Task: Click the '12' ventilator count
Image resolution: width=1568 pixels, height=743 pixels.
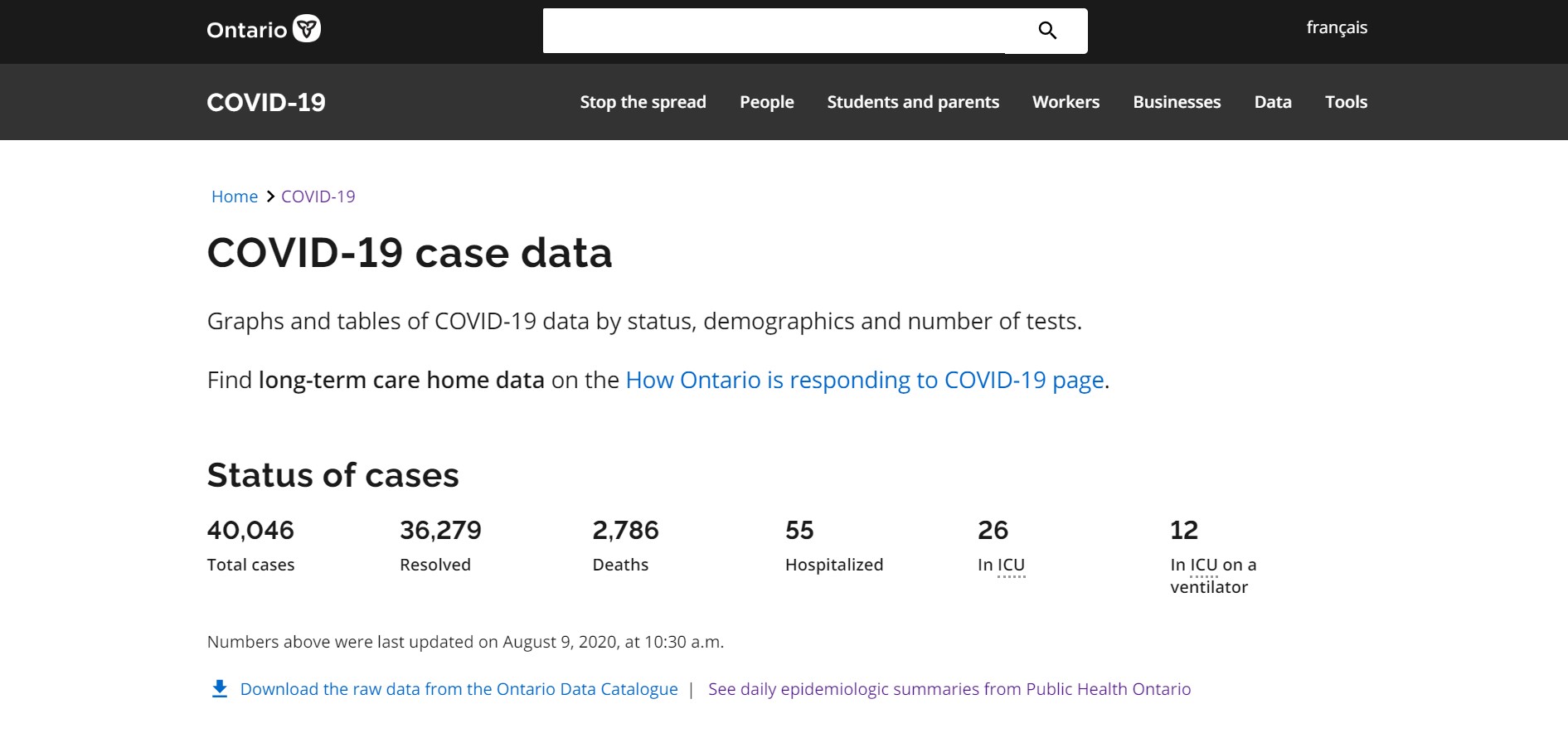Action: click(x=1184, y=530)
